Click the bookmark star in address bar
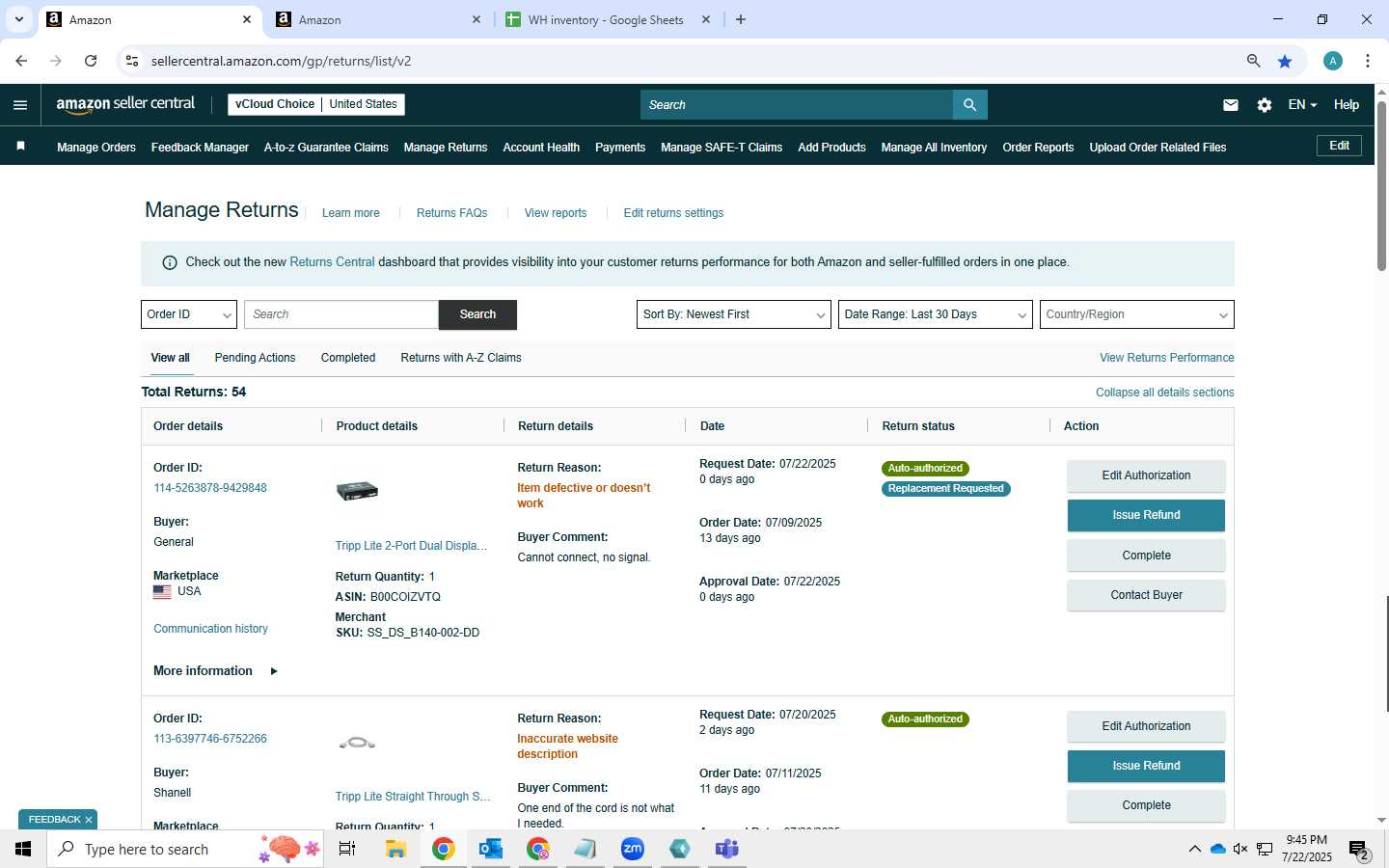 pyautogui.click(x=1285, y=61)
